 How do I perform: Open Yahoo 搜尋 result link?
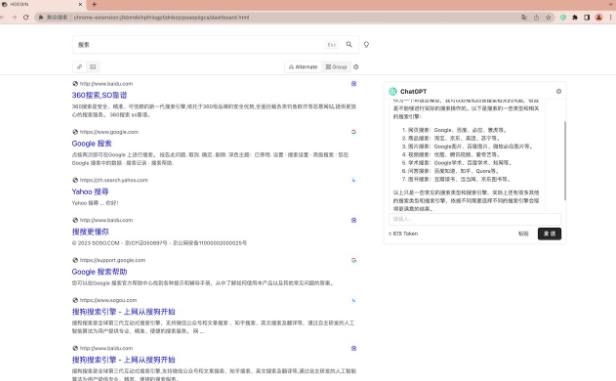pos(90,192)
